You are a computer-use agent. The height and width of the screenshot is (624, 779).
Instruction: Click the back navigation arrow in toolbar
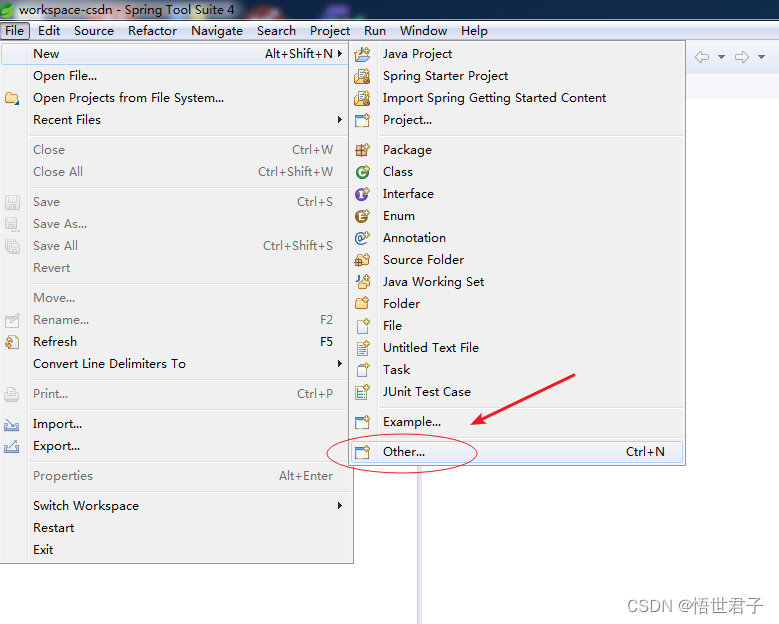point(702,57)
